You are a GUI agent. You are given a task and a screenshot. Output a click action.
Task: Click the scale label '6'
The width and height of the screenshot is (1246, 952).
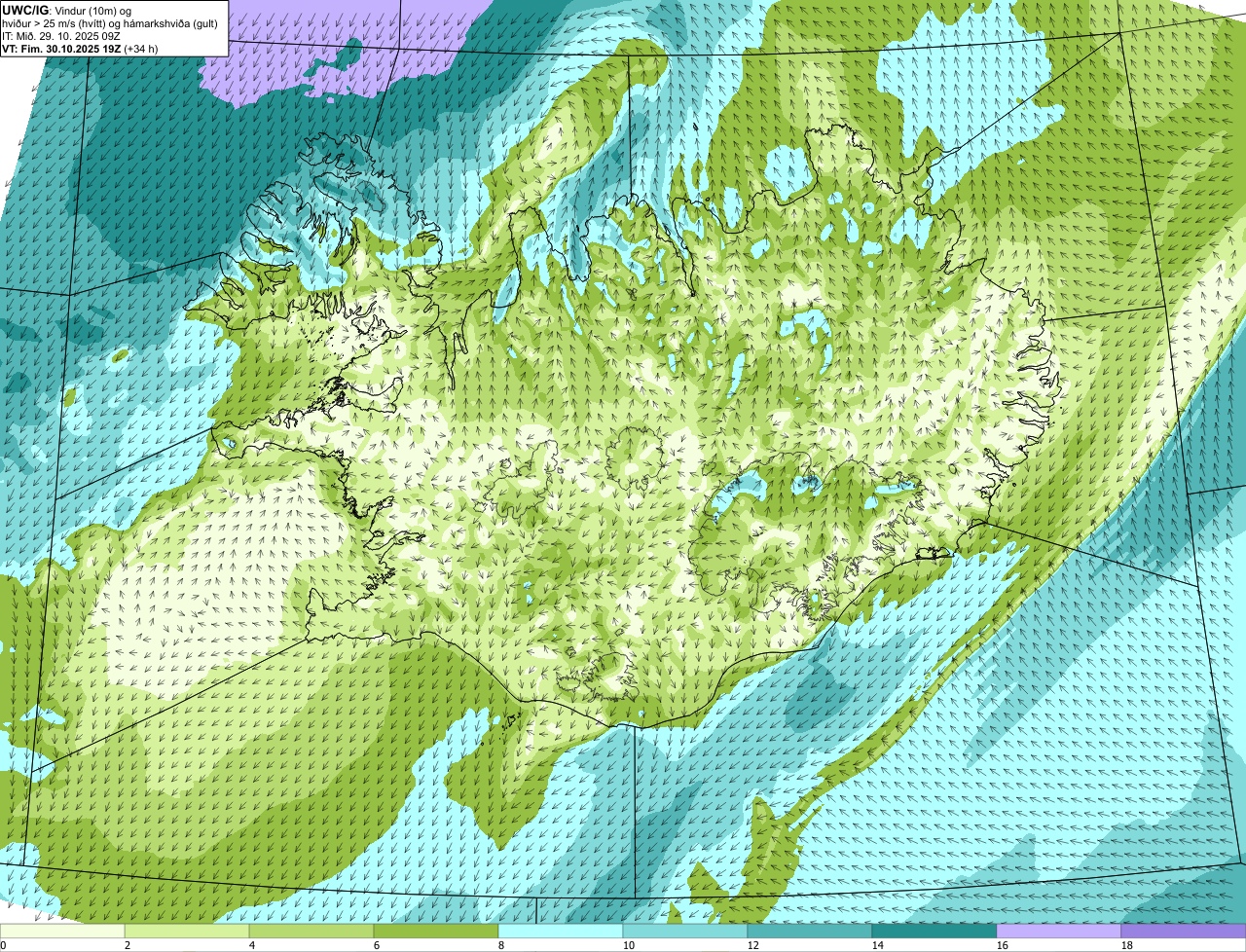377,945
